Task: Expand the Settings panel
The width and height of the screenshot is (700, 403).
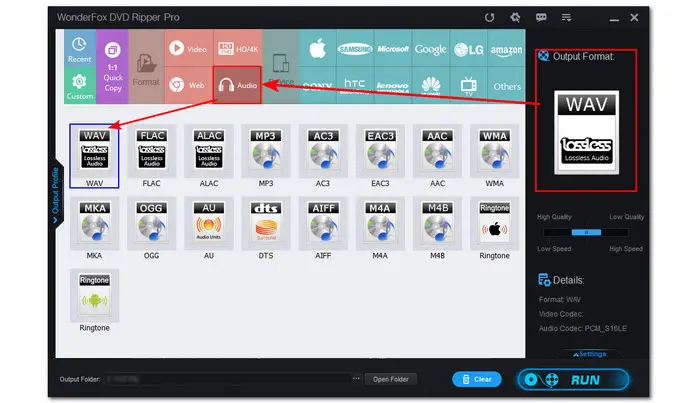Action: click(589, 354)
